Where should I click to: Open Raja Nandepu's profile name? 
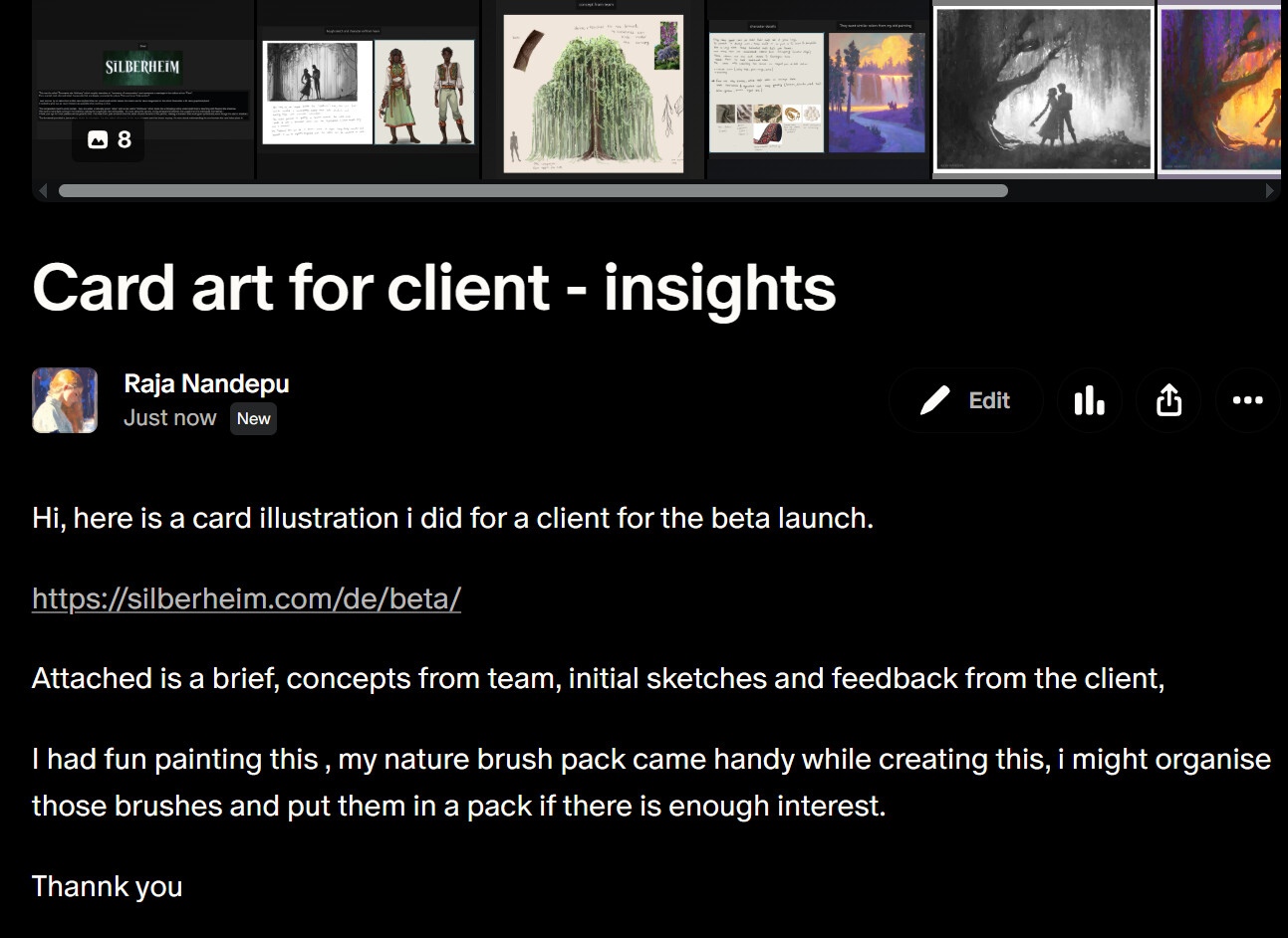click(x=206, y=383)
